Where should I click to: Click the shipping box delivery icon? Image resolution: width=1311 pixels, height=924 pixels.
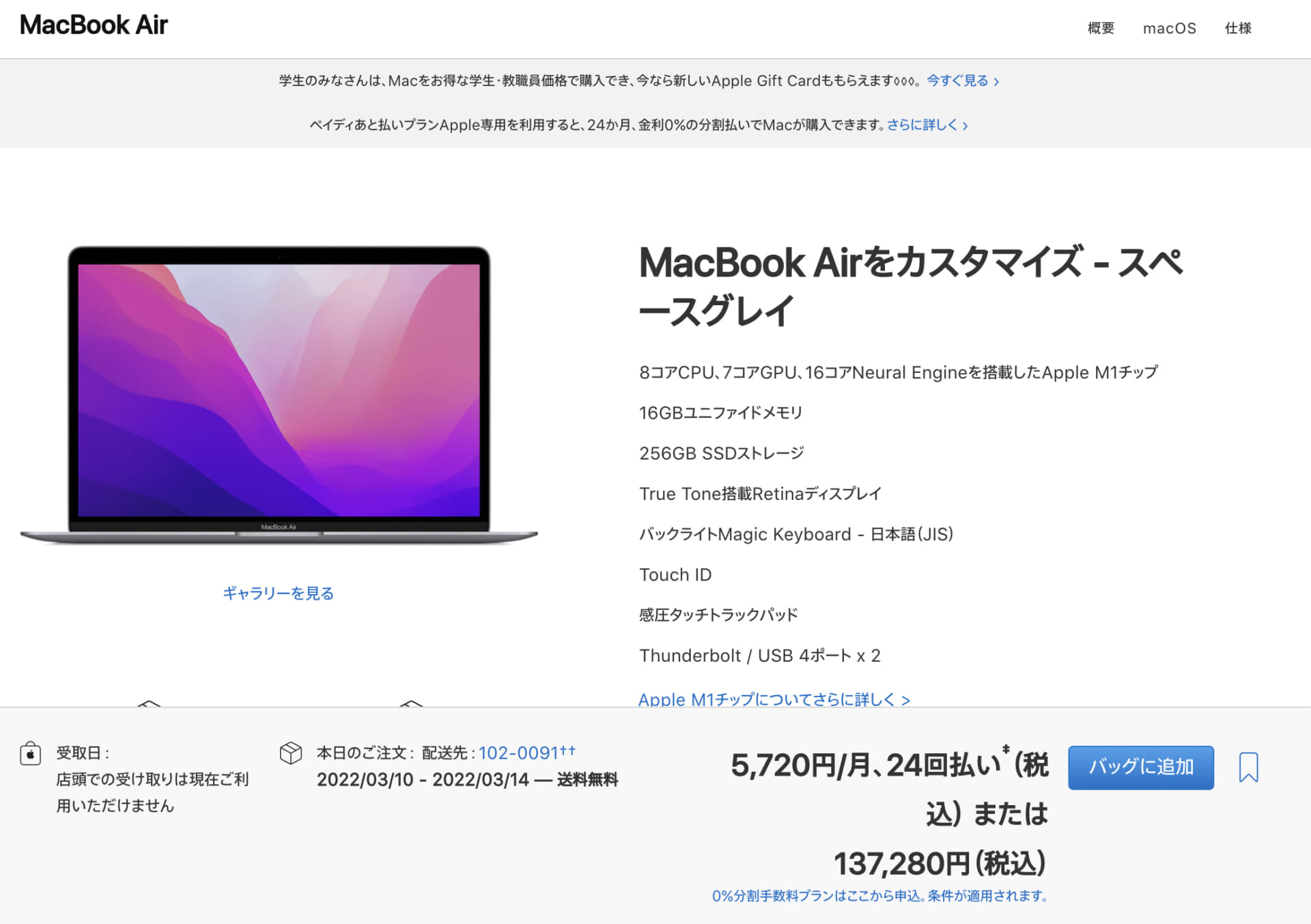point(291,753)
